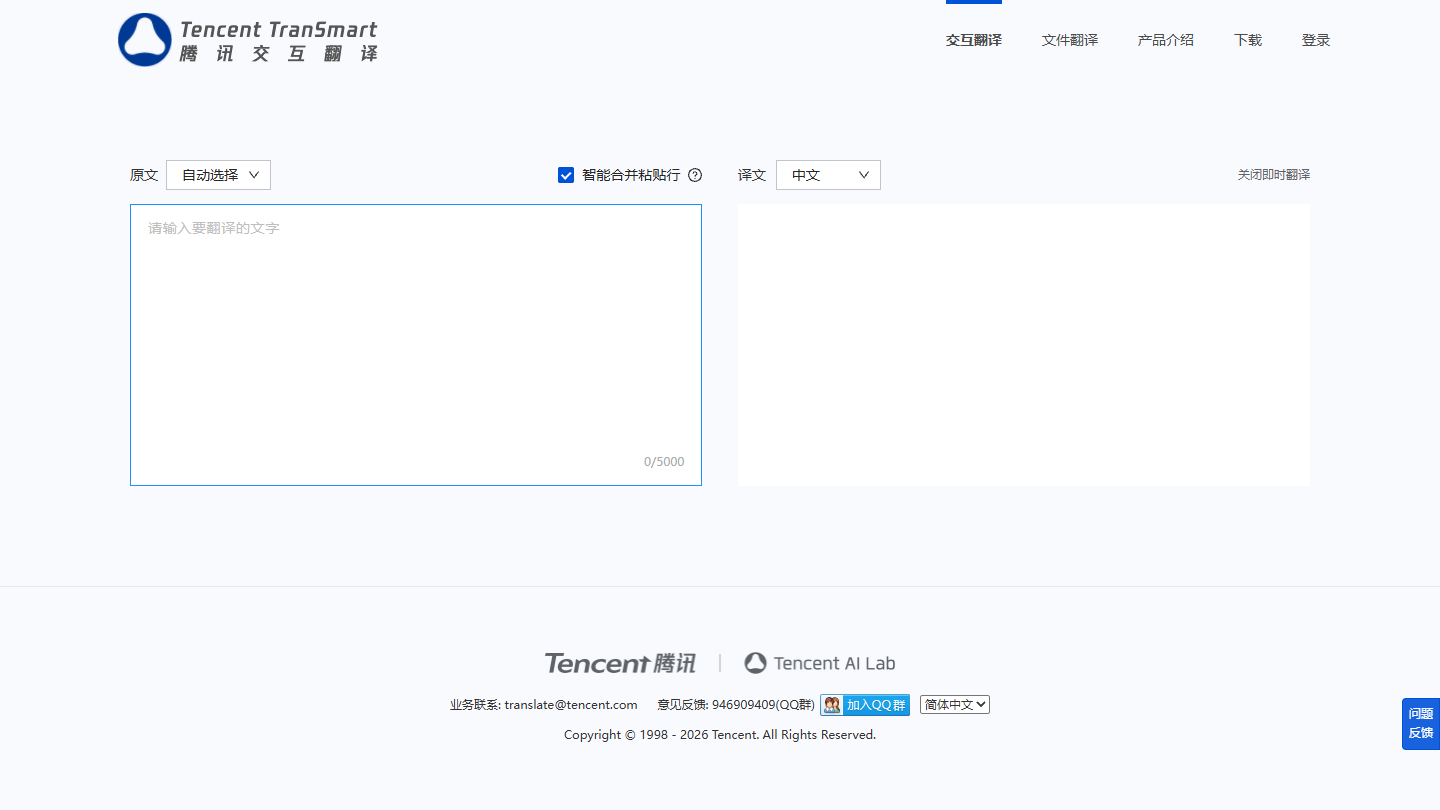
Task: Open the 中文 target language dropdown
Action: click(x=828, y=175)
